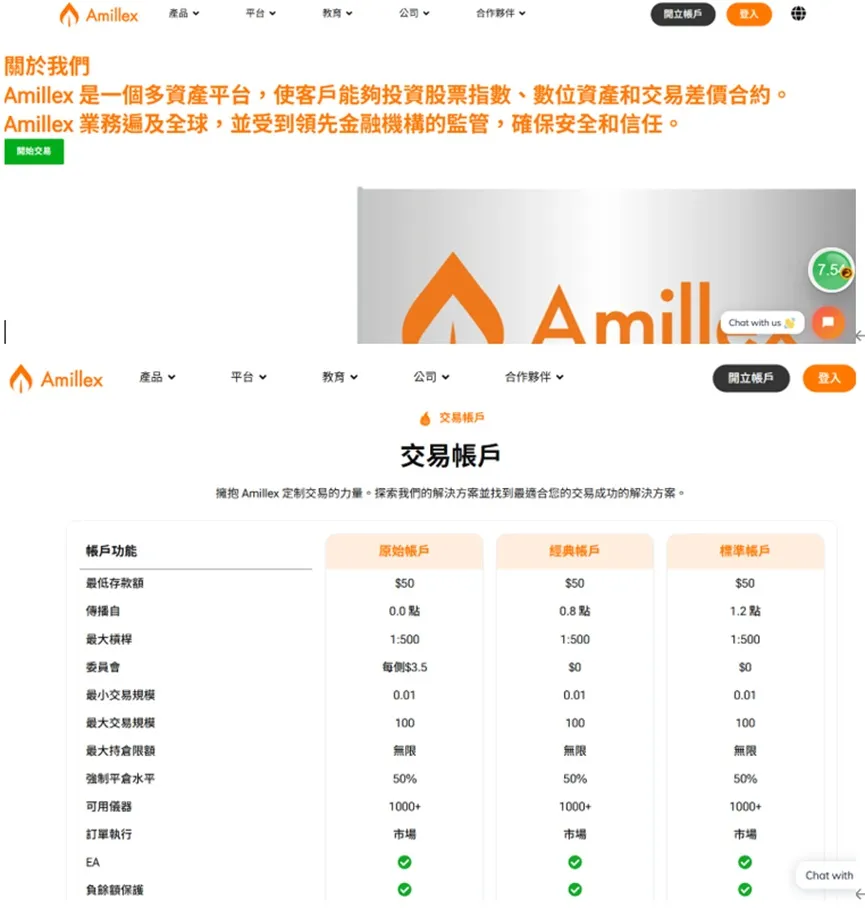The image size is (865, 908).
Task: Click 開立帳戶 button on About-us page
Action: click(x=683, y=14)
